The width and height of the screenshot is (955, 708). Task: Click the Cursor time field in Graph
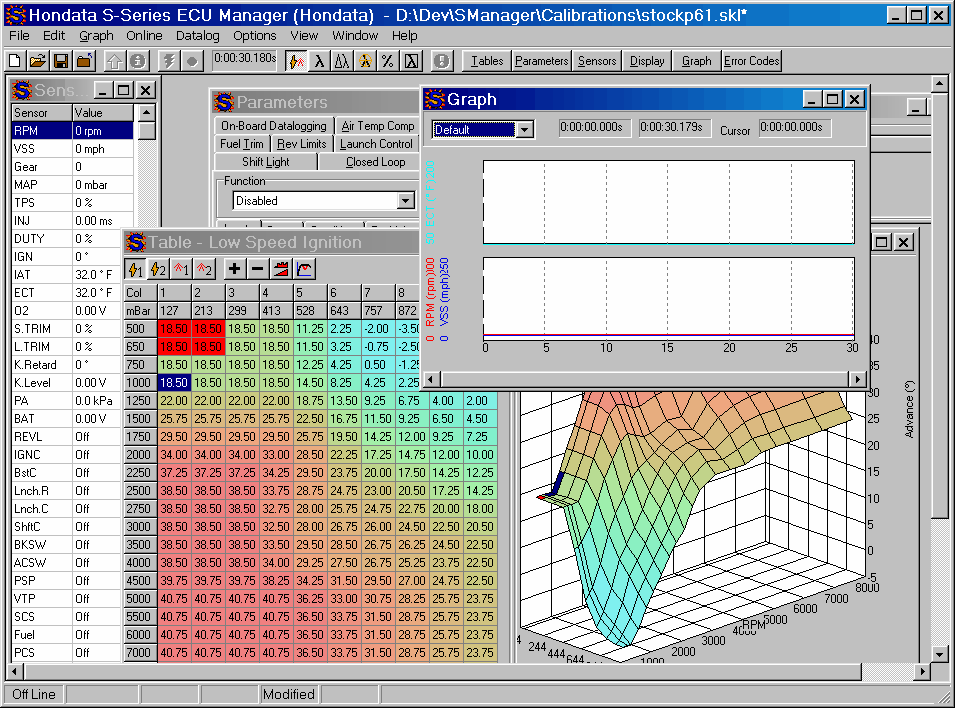794,127
